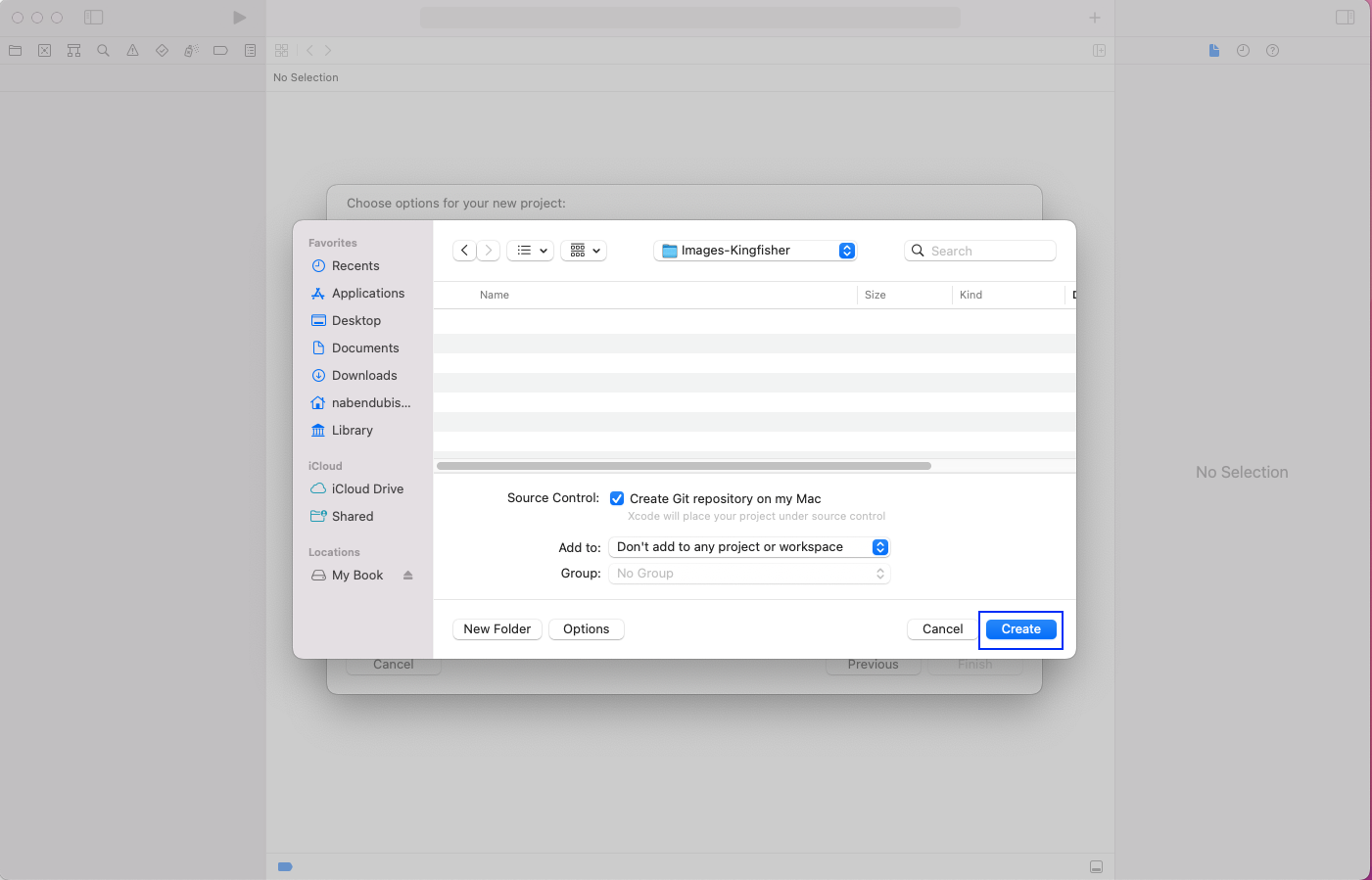The width and height of the screenshot is (1372, 880).
Task: Toggle the Xcode inspector panel
Action: click(x=1346, y=18)
